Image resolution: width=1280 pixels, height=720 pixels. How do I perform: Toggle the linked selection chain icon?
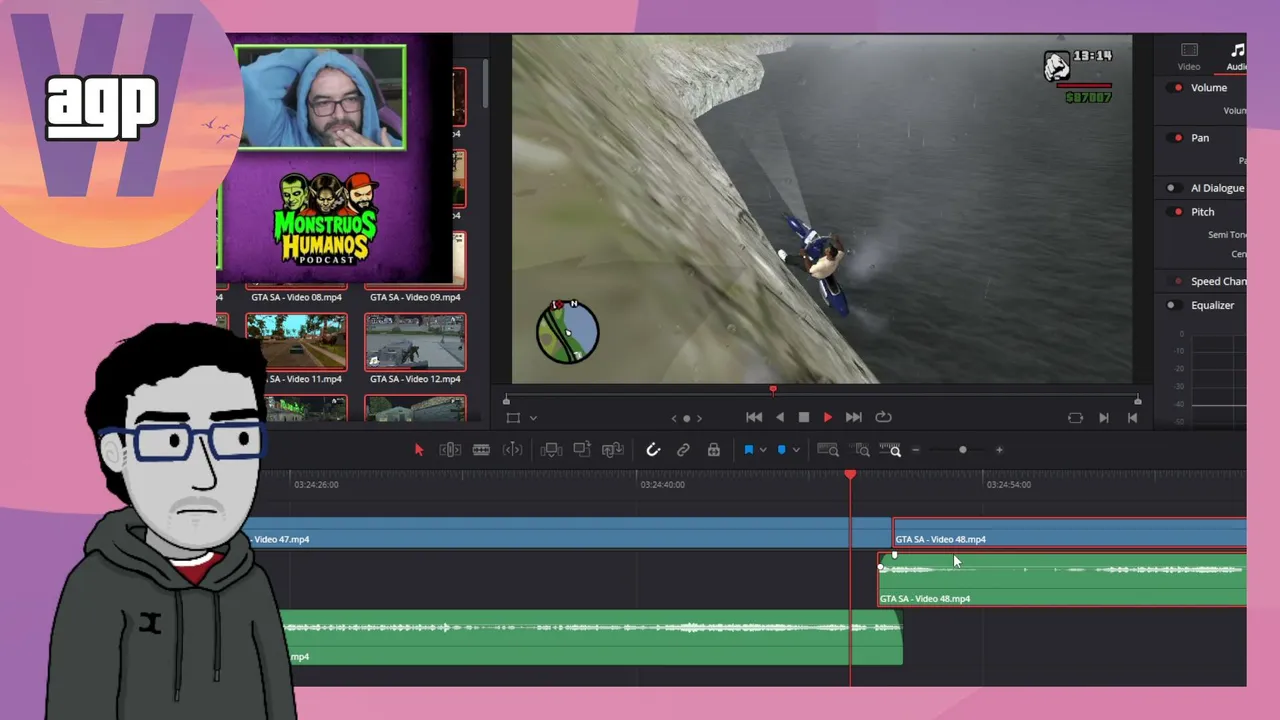coord(683,450)
